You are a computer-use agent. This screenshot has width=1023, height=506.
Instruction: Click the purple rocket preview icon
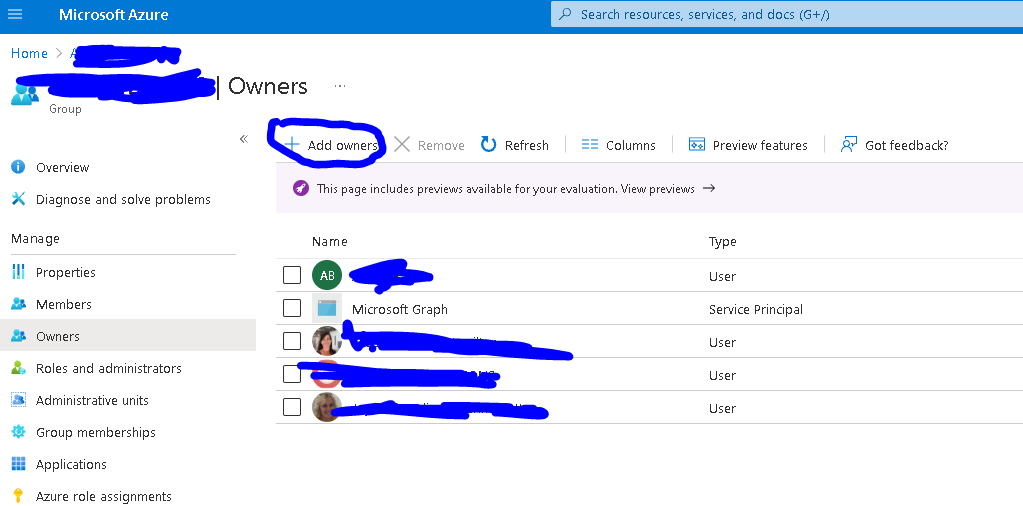(x=300, y=188)
